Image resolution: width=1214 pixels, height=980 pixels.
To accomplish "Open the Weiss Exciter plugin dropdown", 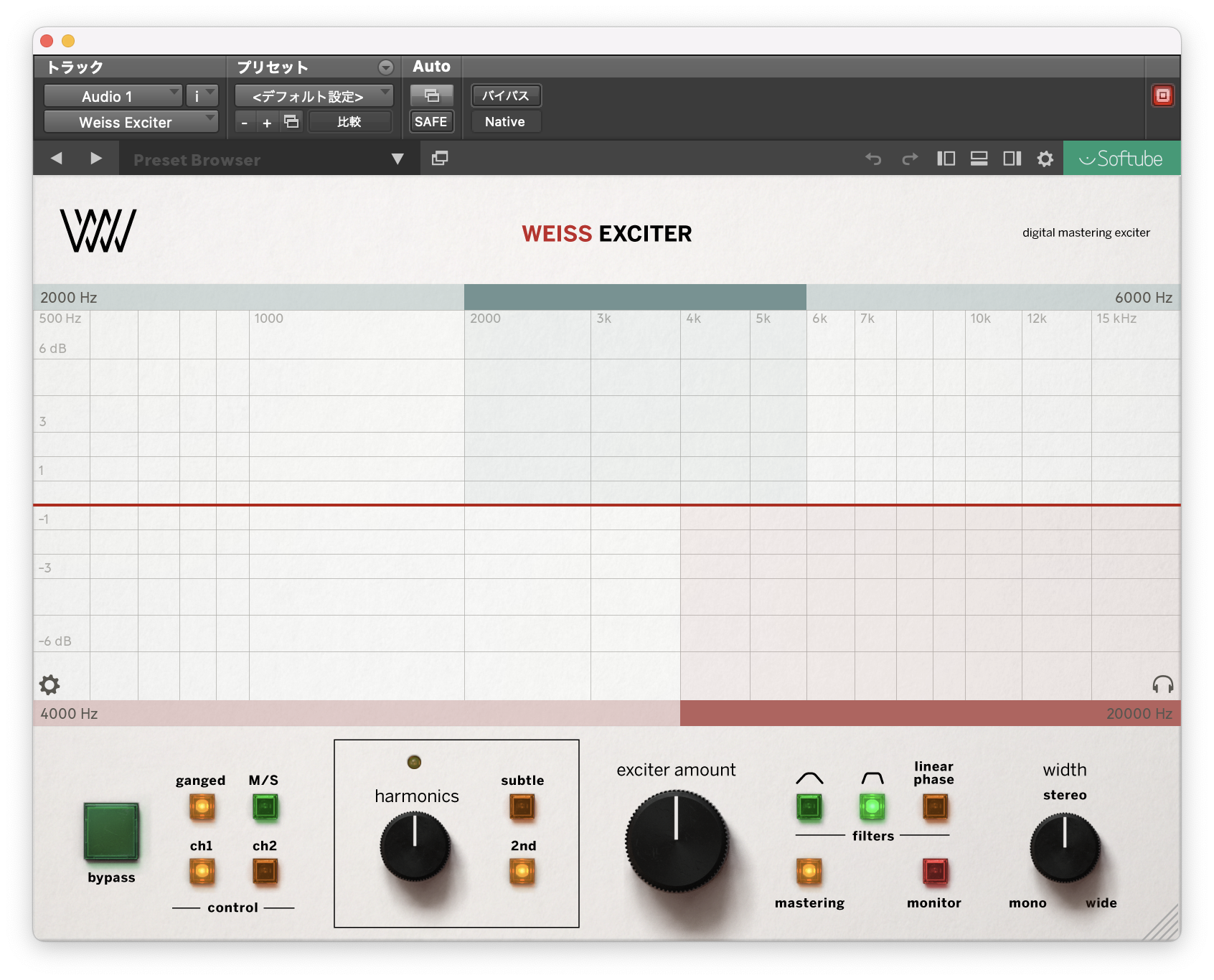I will pyautogui.click(x=131, y=122).
